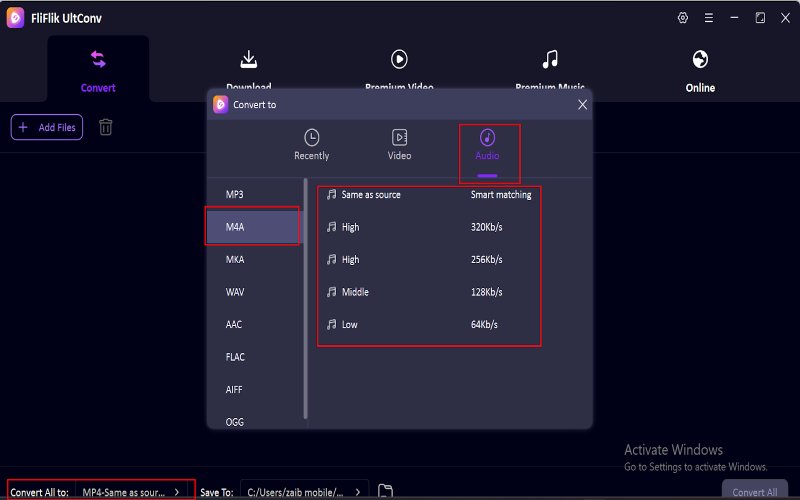Viewport: 800px width, 500px height.
Task: Select High 320Kb/s quality option
Action: tap(429, 227)
